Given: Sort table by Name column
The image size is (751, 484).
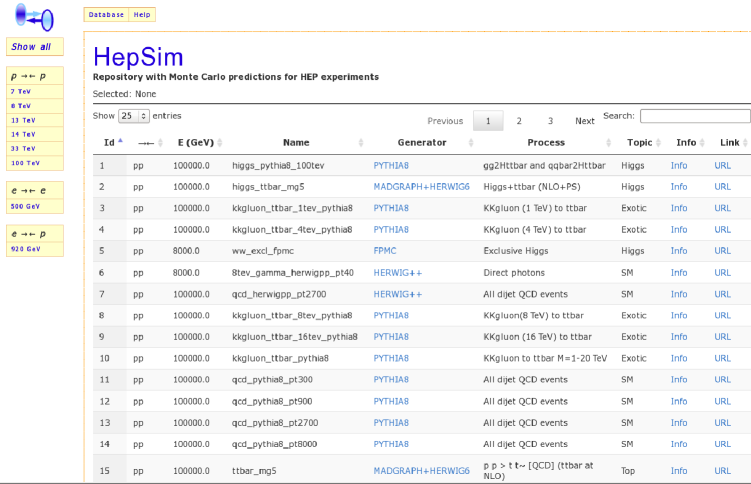Looking at the screenshot, I should [x=296, y=143].
